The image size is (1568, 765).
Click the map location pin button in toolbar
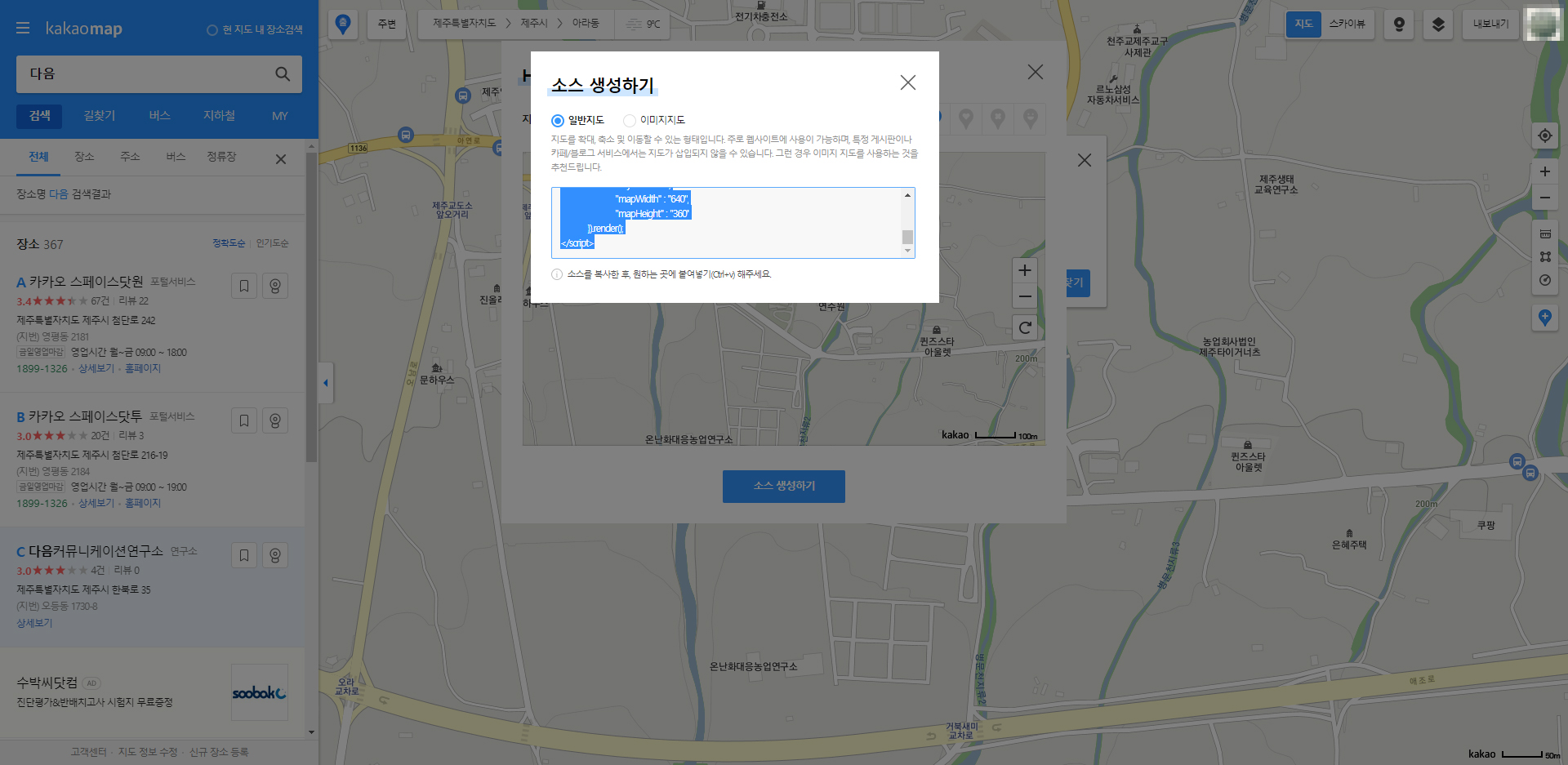(343, 24)
